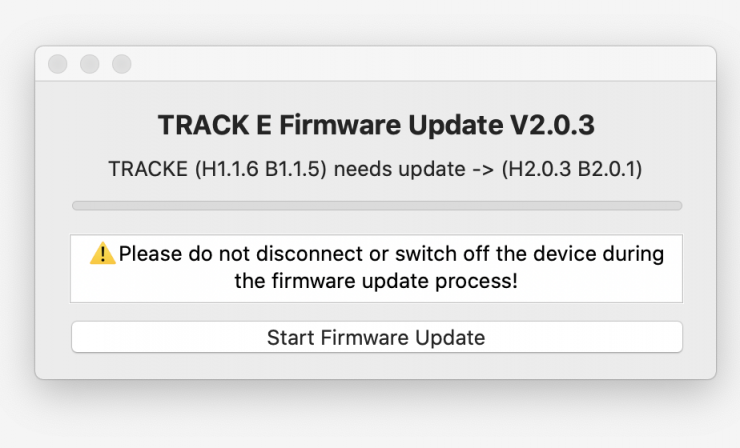The image size is (740, 448).
Task: Click the empty window title bar
Action: pos(400,64)
